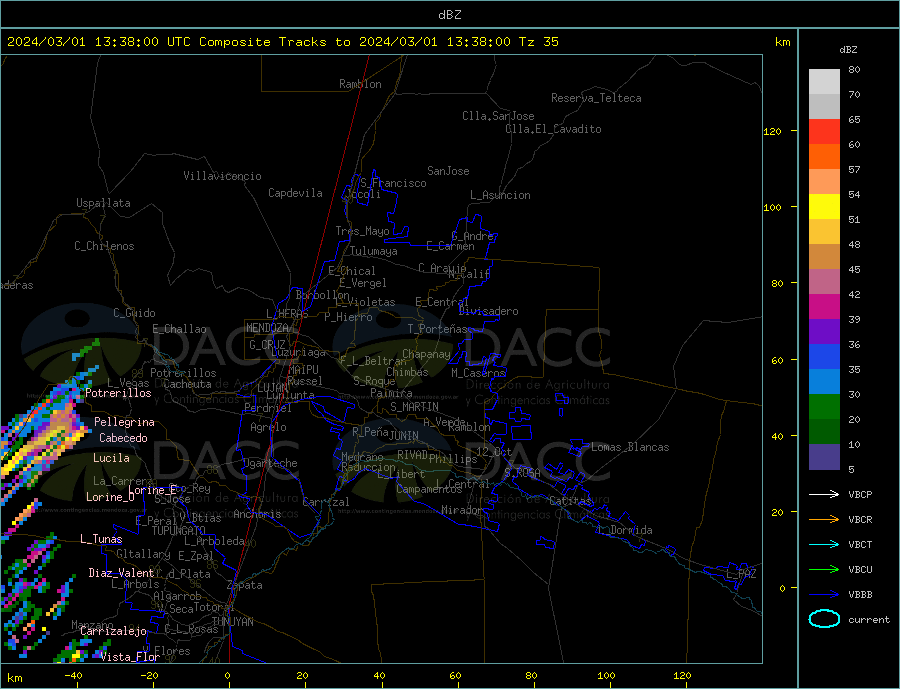Click the Mirador label
Image resolution: width=900 pixels, height=689 pixels.
461,510
